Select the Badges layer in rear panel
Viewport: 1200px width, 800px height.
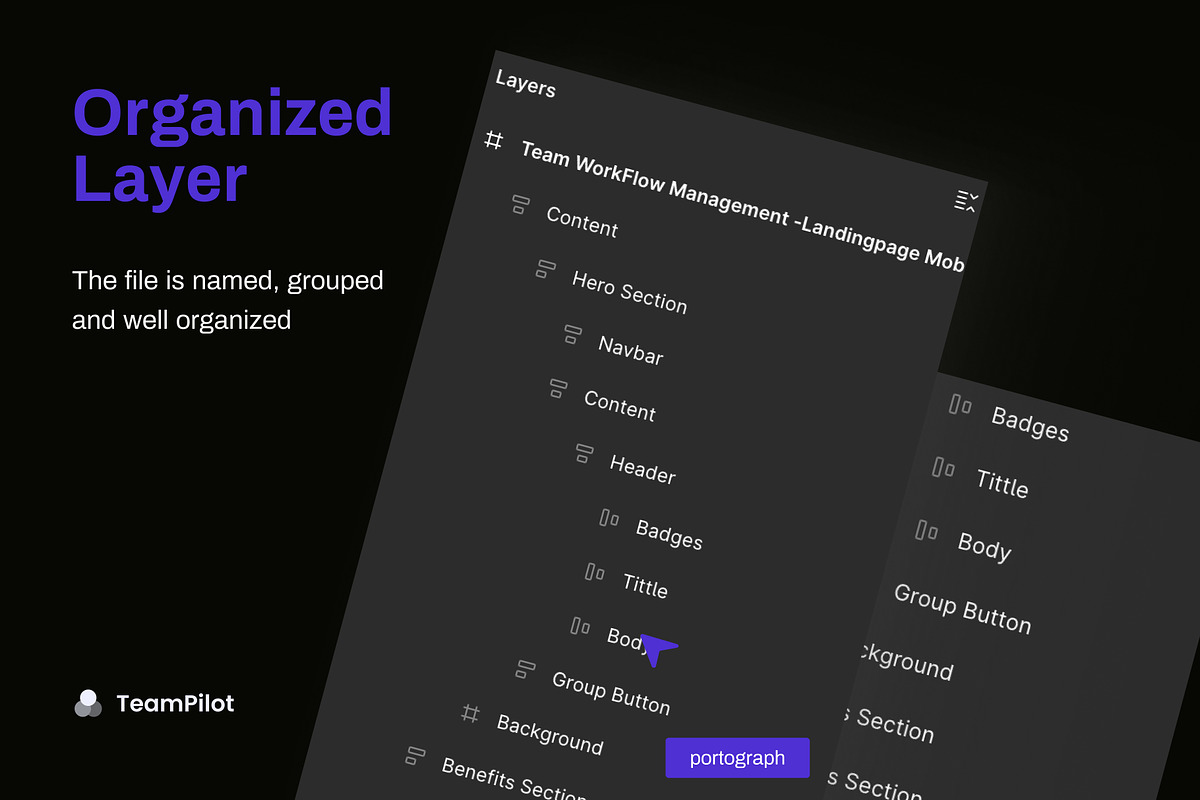point(1030,423)
